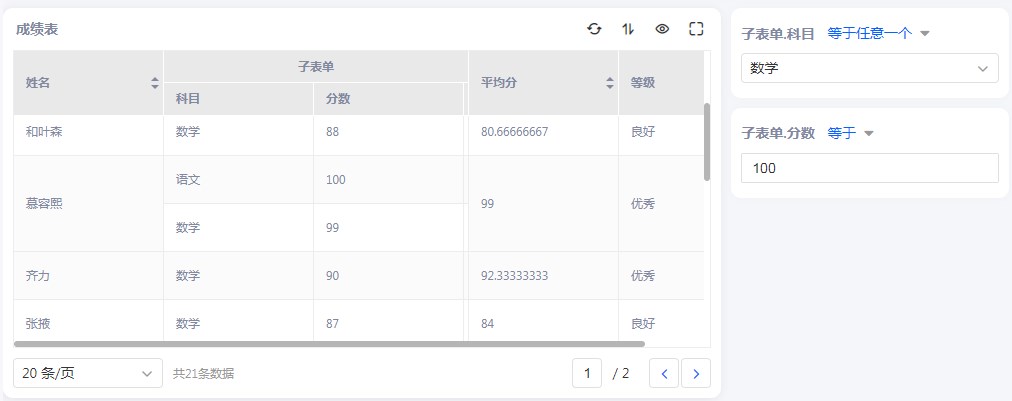Screen dimensions: 1012x401
Task: Go to previous page arrow
Action: (x=664, y=373)
